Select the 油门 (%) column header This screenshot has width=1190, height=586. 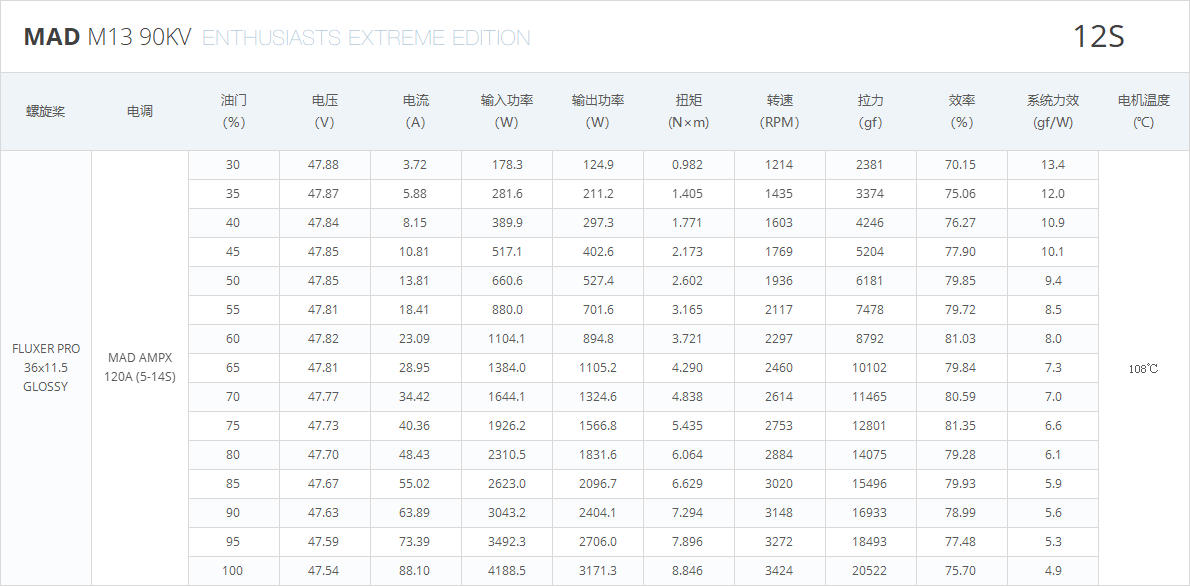(x=234, y=111)
